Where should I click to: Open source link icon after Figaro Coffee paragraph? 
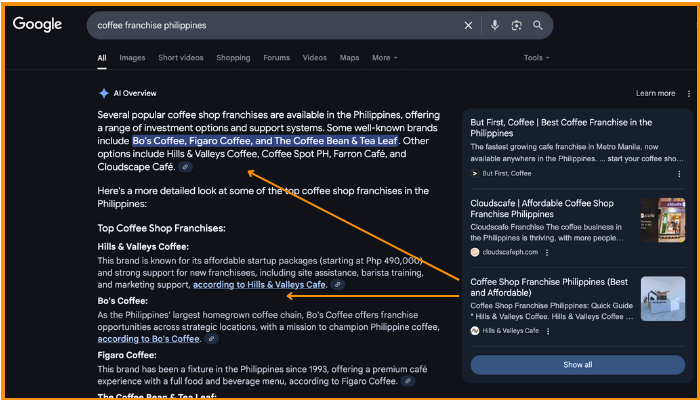pos(408,381)
